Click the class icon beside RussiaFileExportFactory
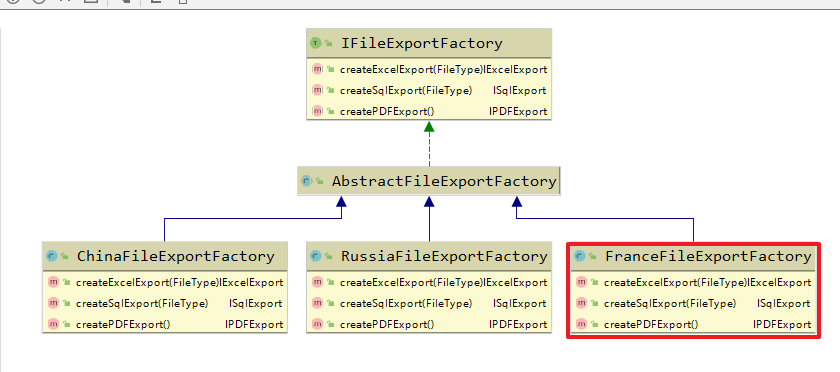Screen dimensions: 840x372 [x=316, y=256]
